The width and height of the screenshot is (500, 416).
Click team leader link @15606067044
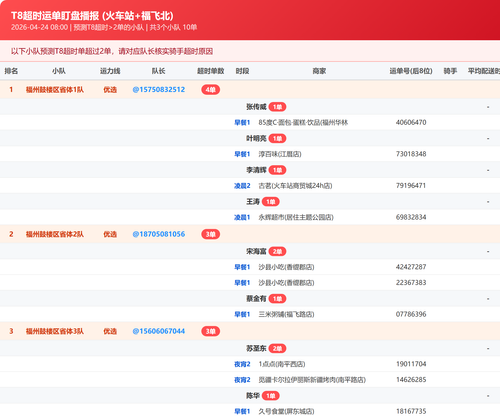[159, 331]
